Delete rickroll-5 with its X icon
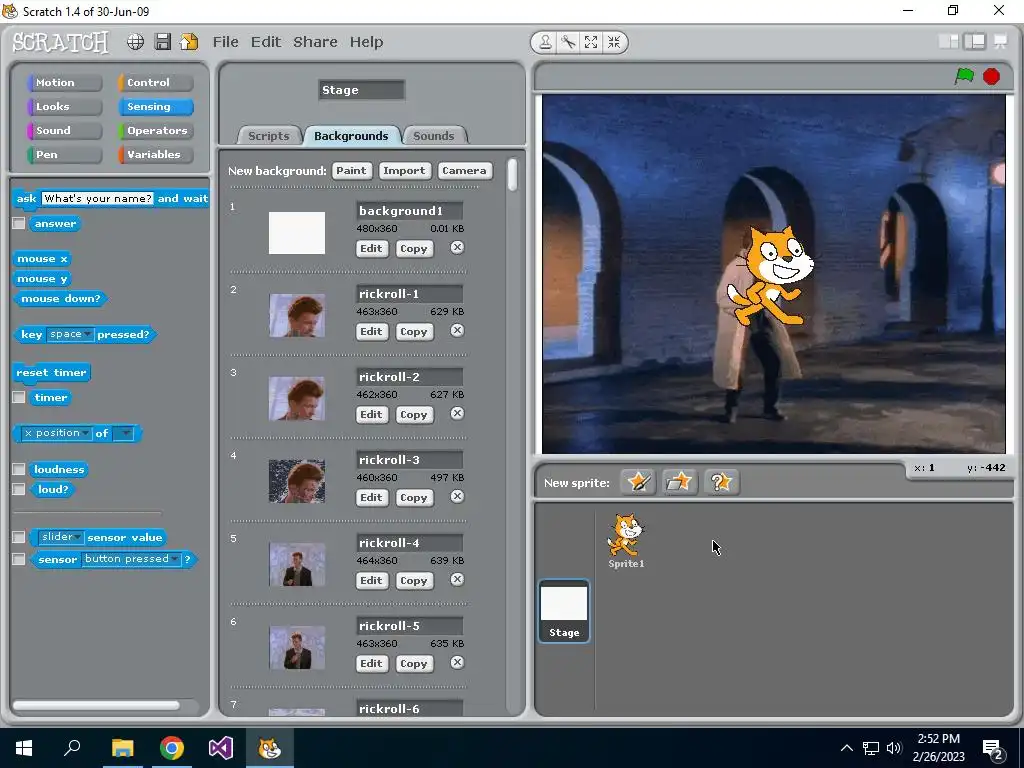 [457, 662]
